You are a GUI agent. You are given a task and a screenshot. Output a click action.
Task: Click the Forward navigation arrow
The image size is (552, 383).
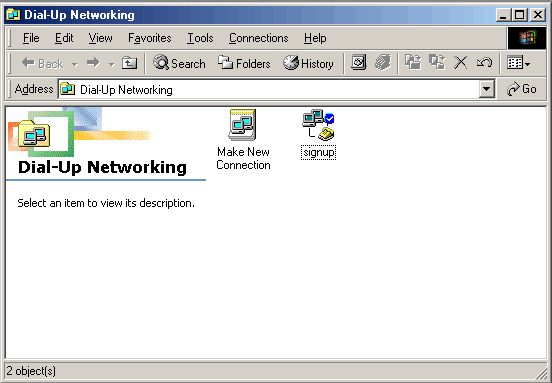tap(93, 63)
